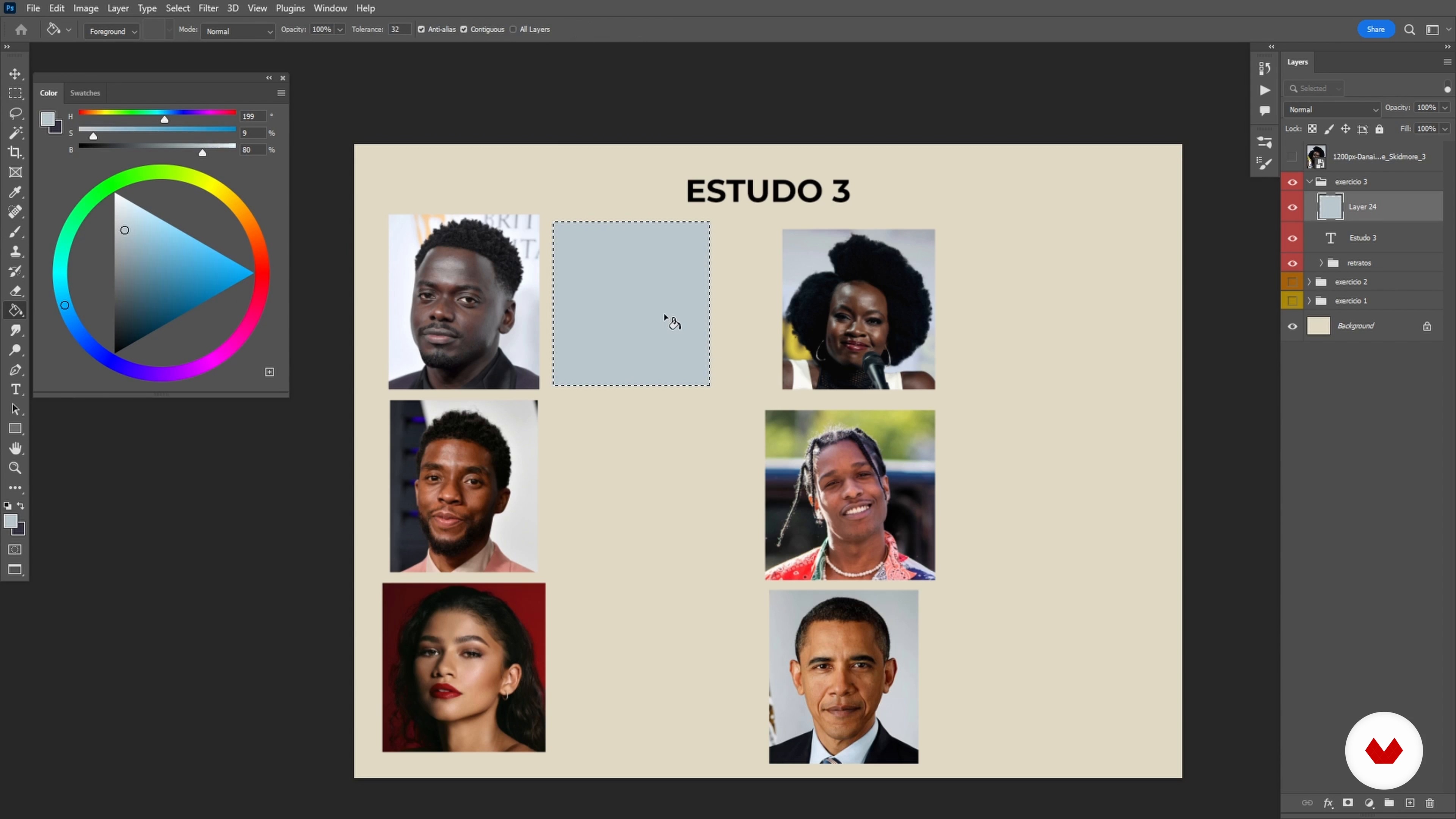Viewport: 1456px width, 819px height.
Task: Switch to the Swatches tab
Action: pyautogui.click(x=85, y=93)
